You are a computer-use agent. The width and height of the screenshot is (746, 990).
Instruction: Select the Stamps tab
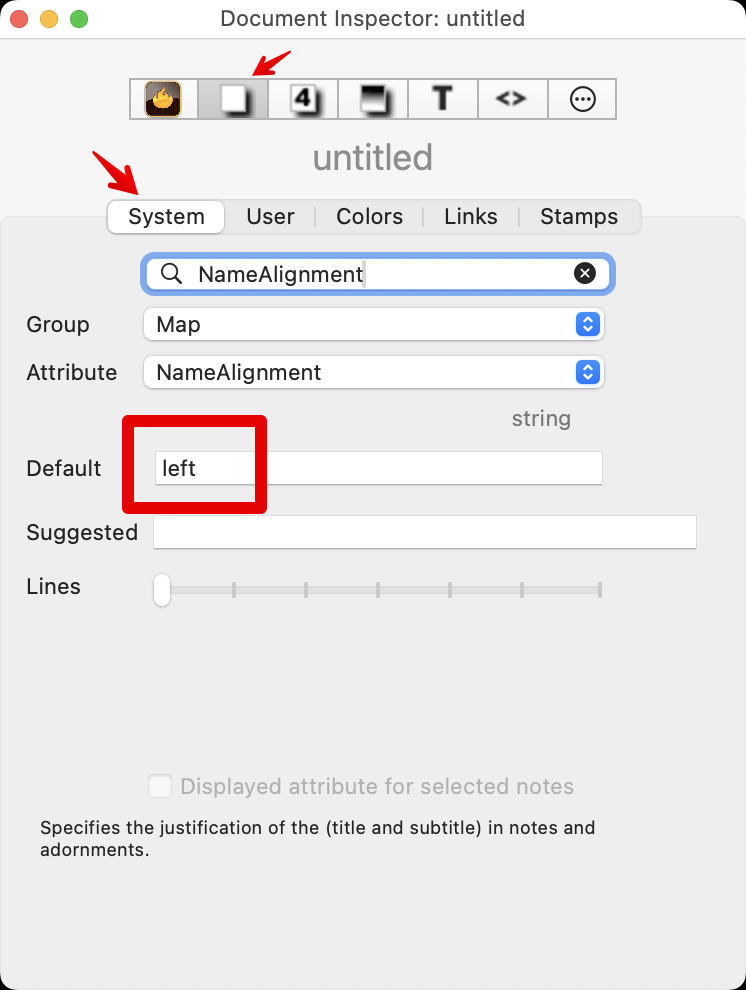click(578, 216)
